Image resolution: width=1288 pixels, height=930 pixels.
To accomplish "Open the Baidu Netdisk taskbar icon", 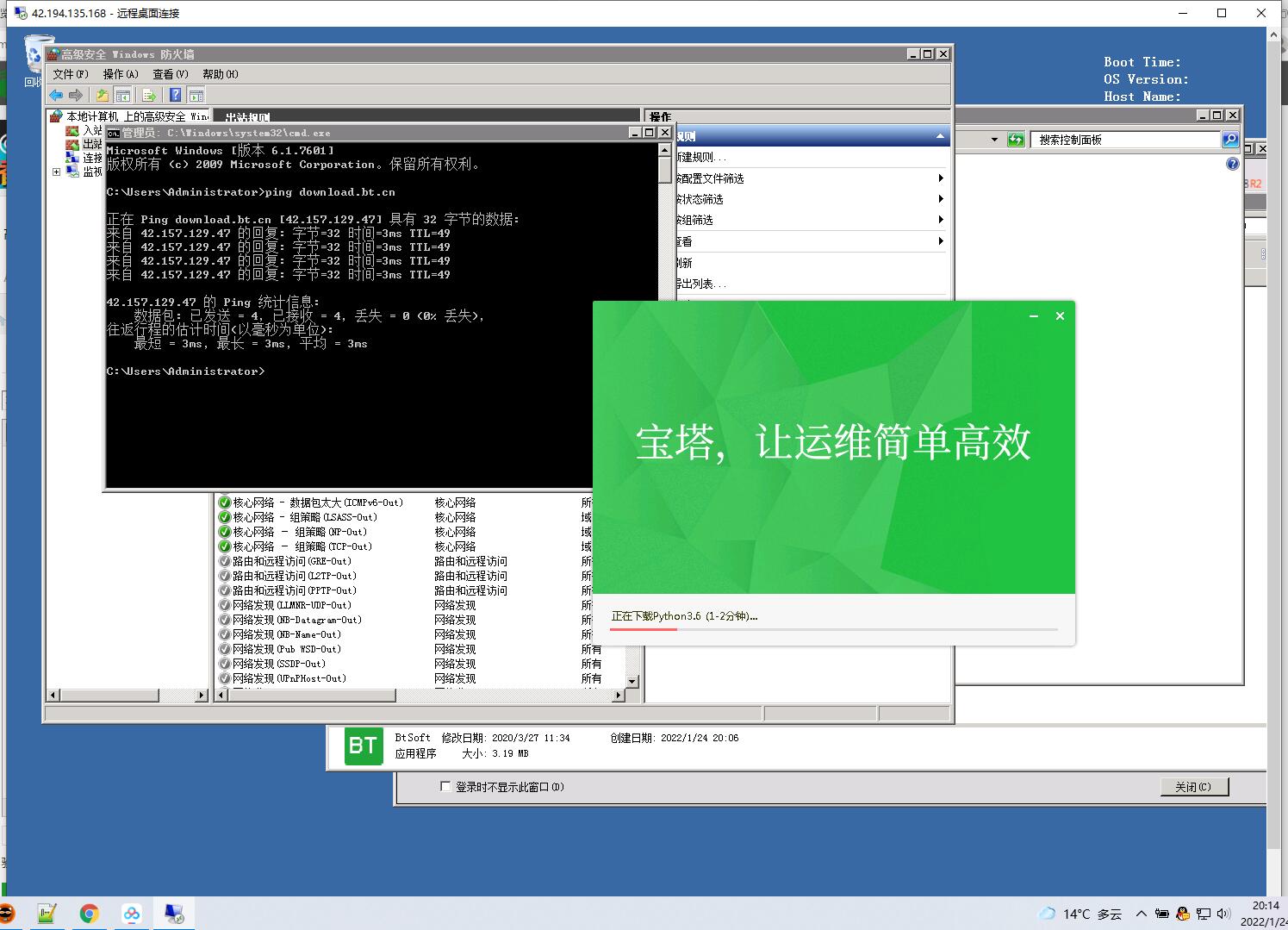I will coord(131,914).
